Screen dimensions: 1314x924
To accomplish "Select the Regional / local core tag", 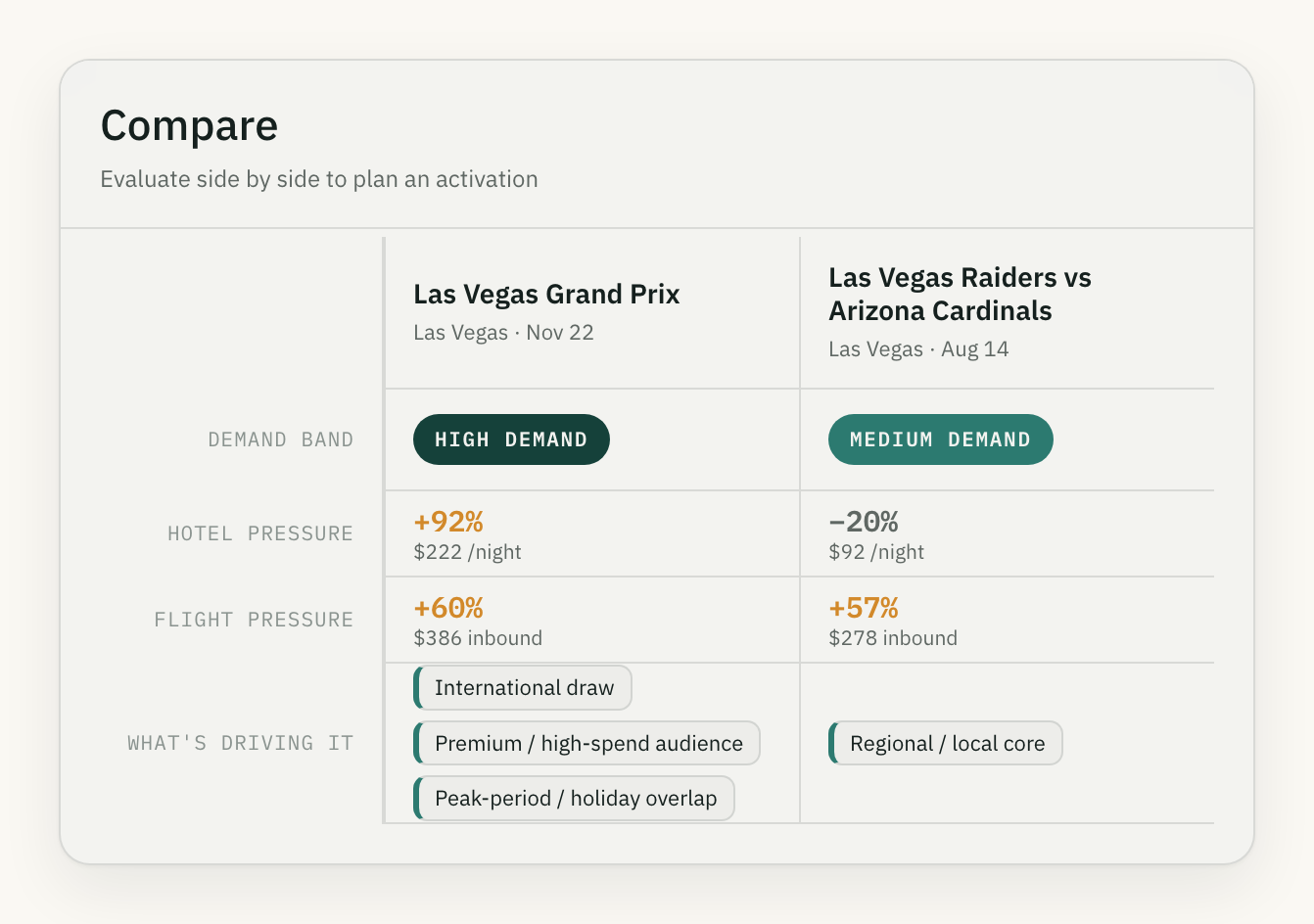I will [x=946, y=744].
